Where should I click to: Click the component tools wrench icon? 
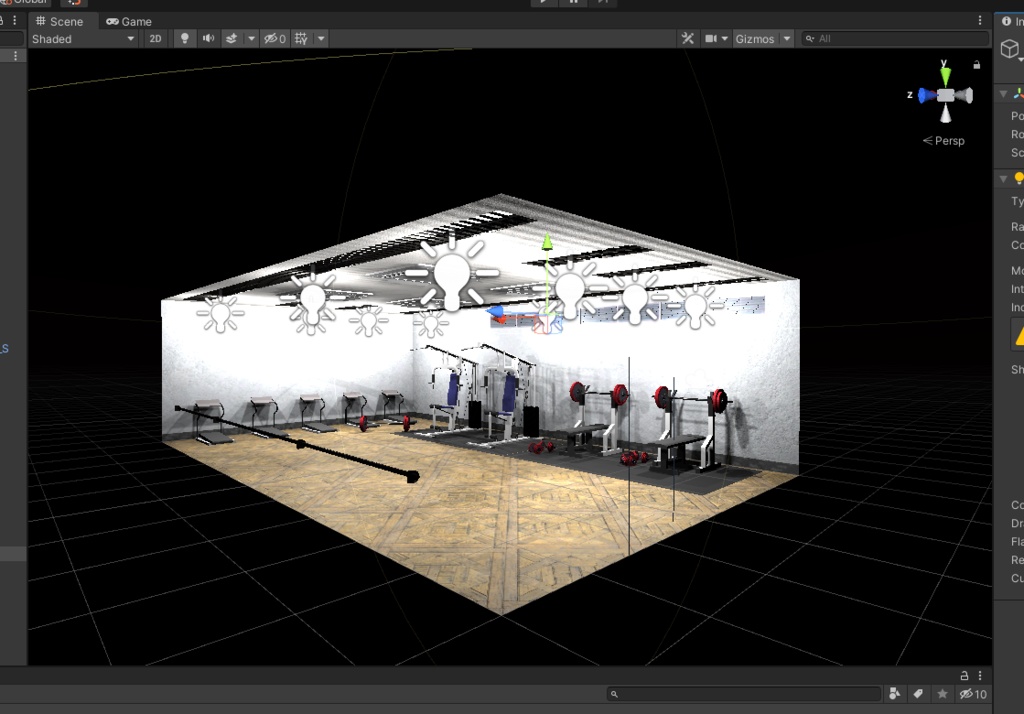(686, 38)
